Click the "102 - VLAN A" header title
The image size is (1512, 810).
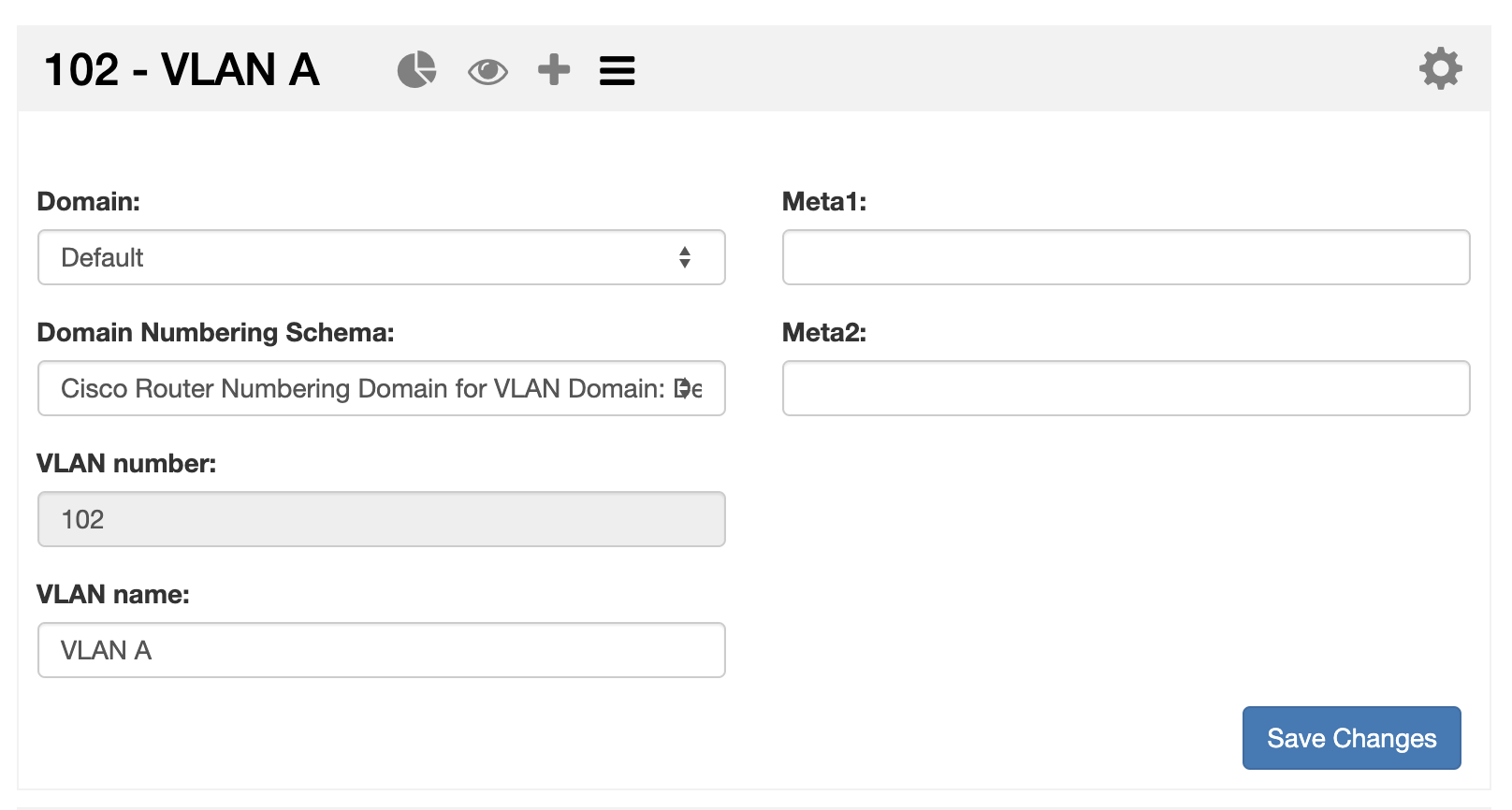pos(182,70)
